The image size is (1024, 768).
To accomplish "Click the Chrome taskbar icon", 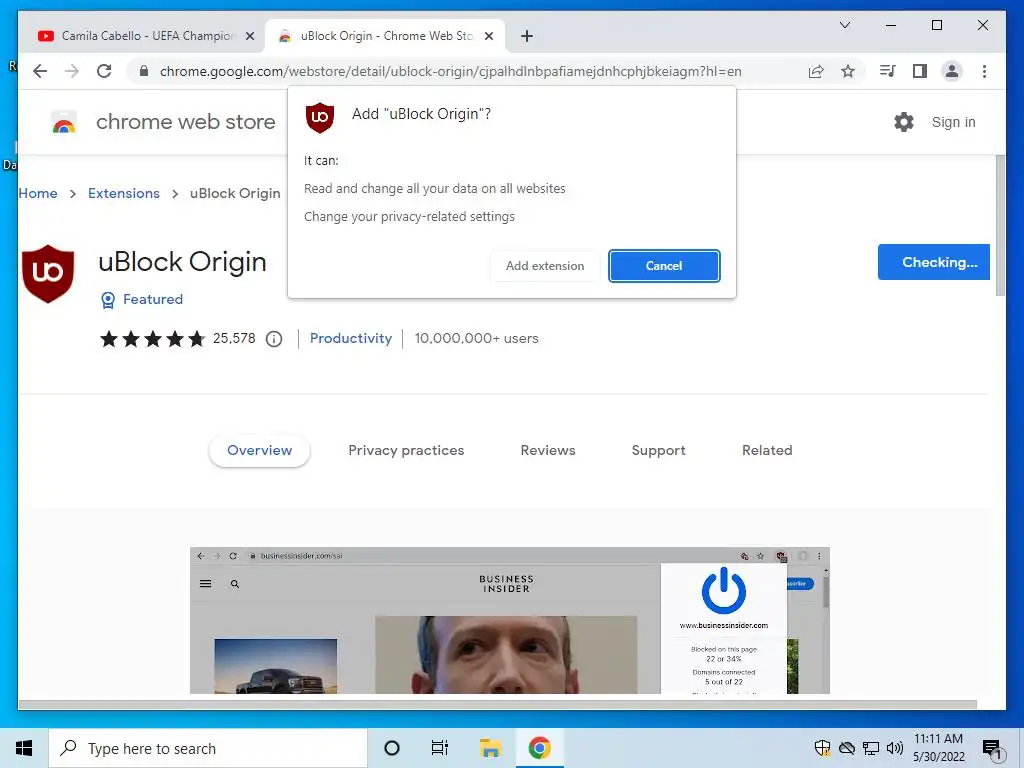I will click(x=539, y=748).
